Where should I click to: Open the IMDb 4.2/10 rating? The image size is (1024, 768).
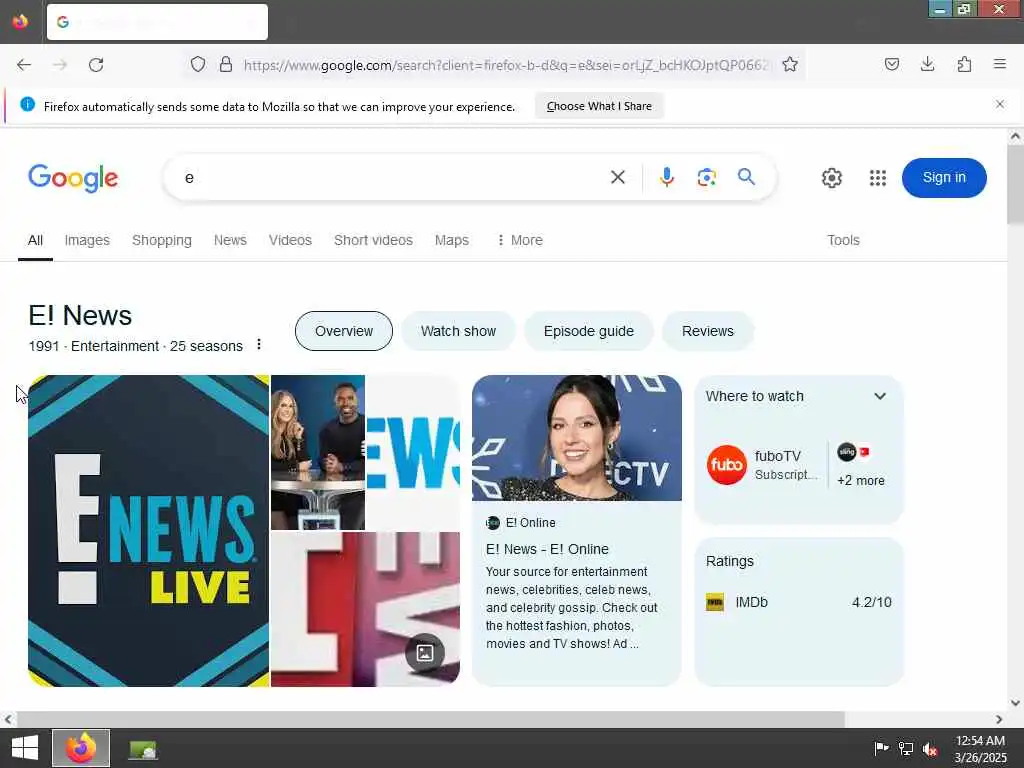point(799,602)
